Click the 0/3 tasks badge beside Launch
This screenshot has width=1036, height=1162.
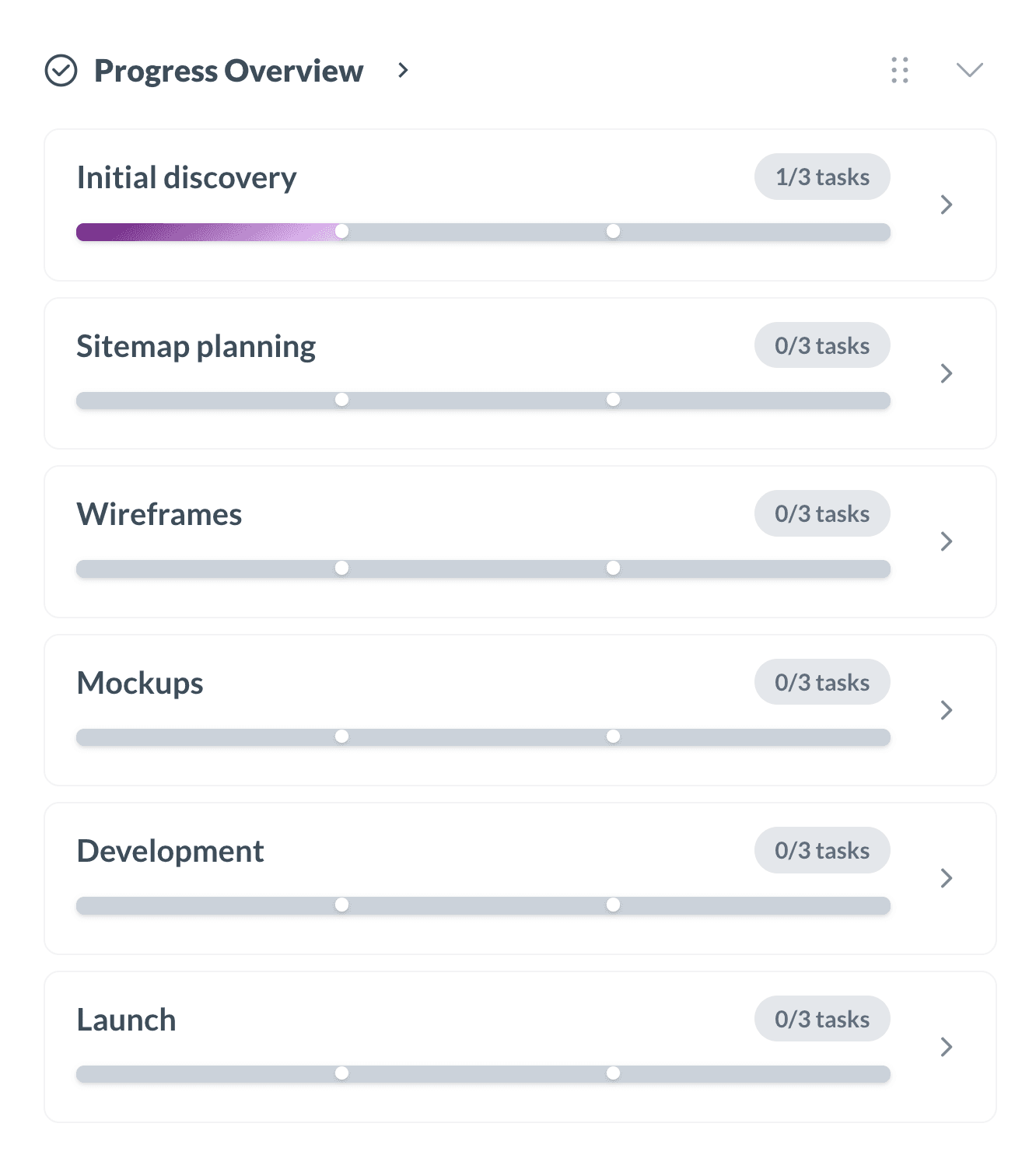822,1019
